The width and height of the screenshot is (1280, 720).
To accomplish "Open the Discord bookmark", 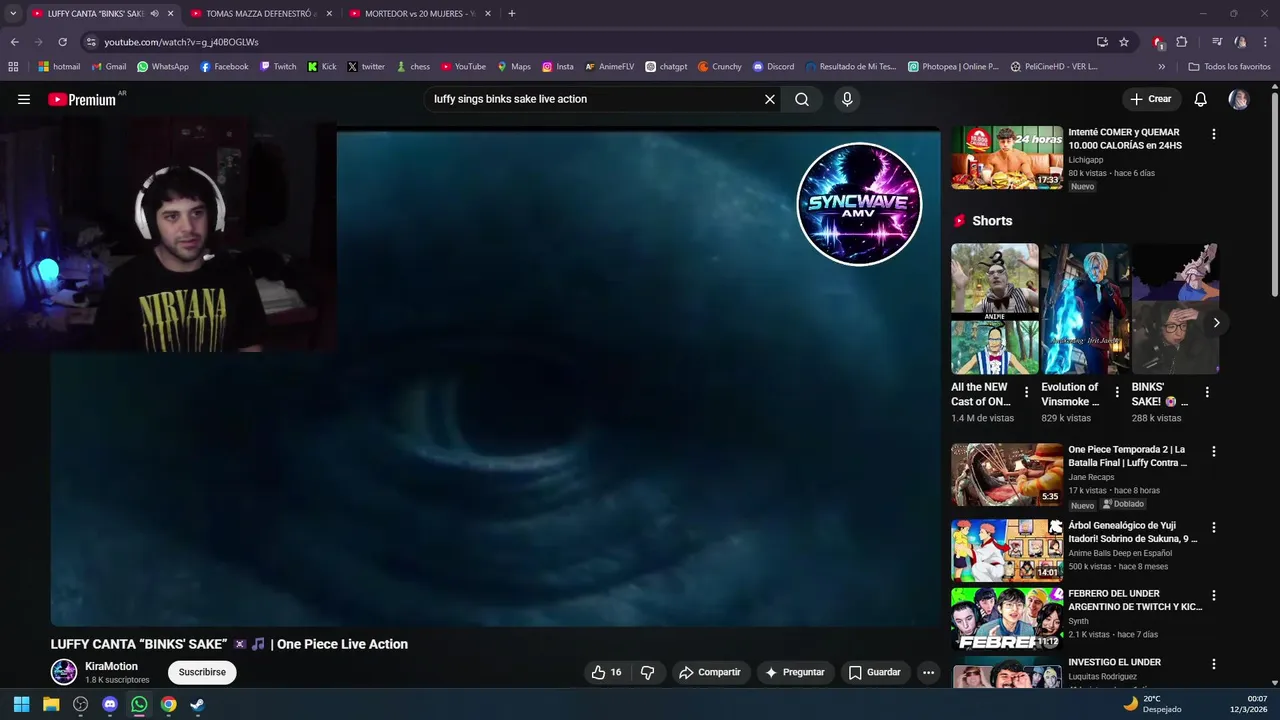I will pos(773,67).
